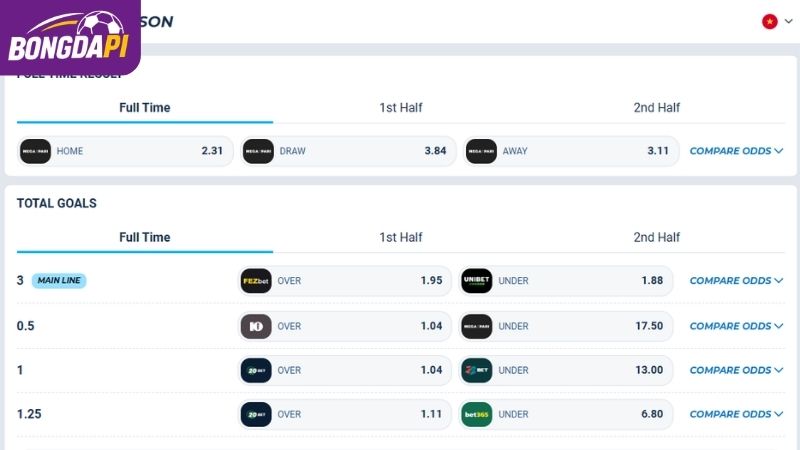Click the 20bet icon on 1.25 line
The image size is (800, 450).
[x=256, y=414]
